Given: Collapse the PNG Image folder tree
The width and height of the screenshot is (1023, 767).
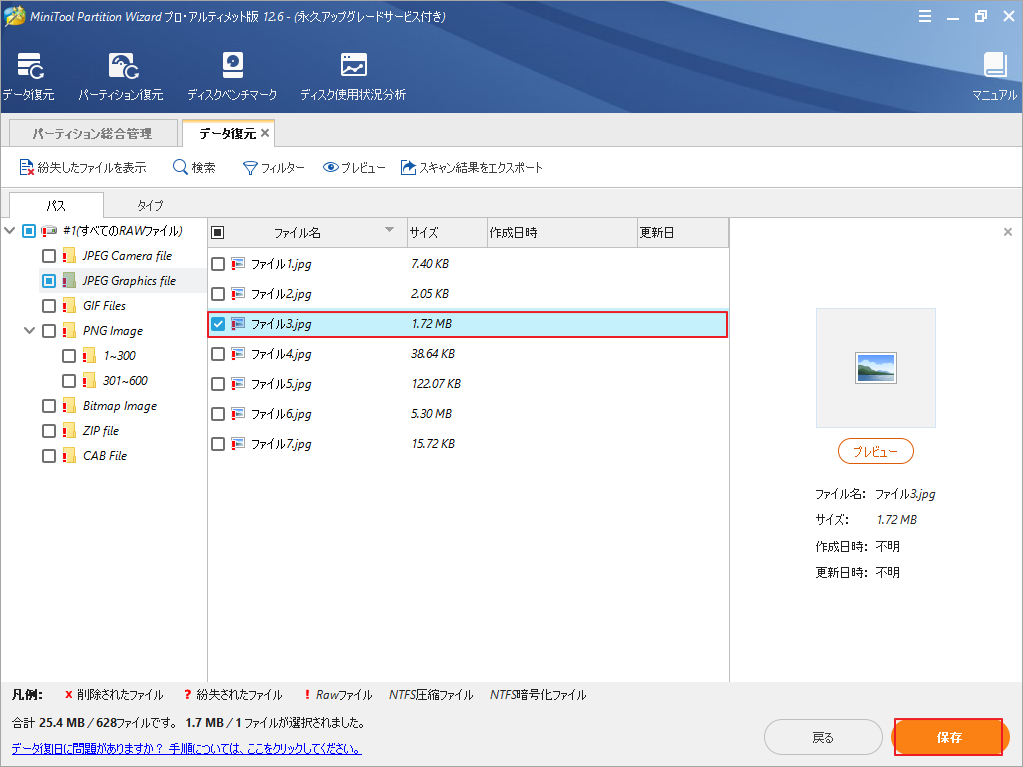Looking at the screenshot, I should coord(28,330).
